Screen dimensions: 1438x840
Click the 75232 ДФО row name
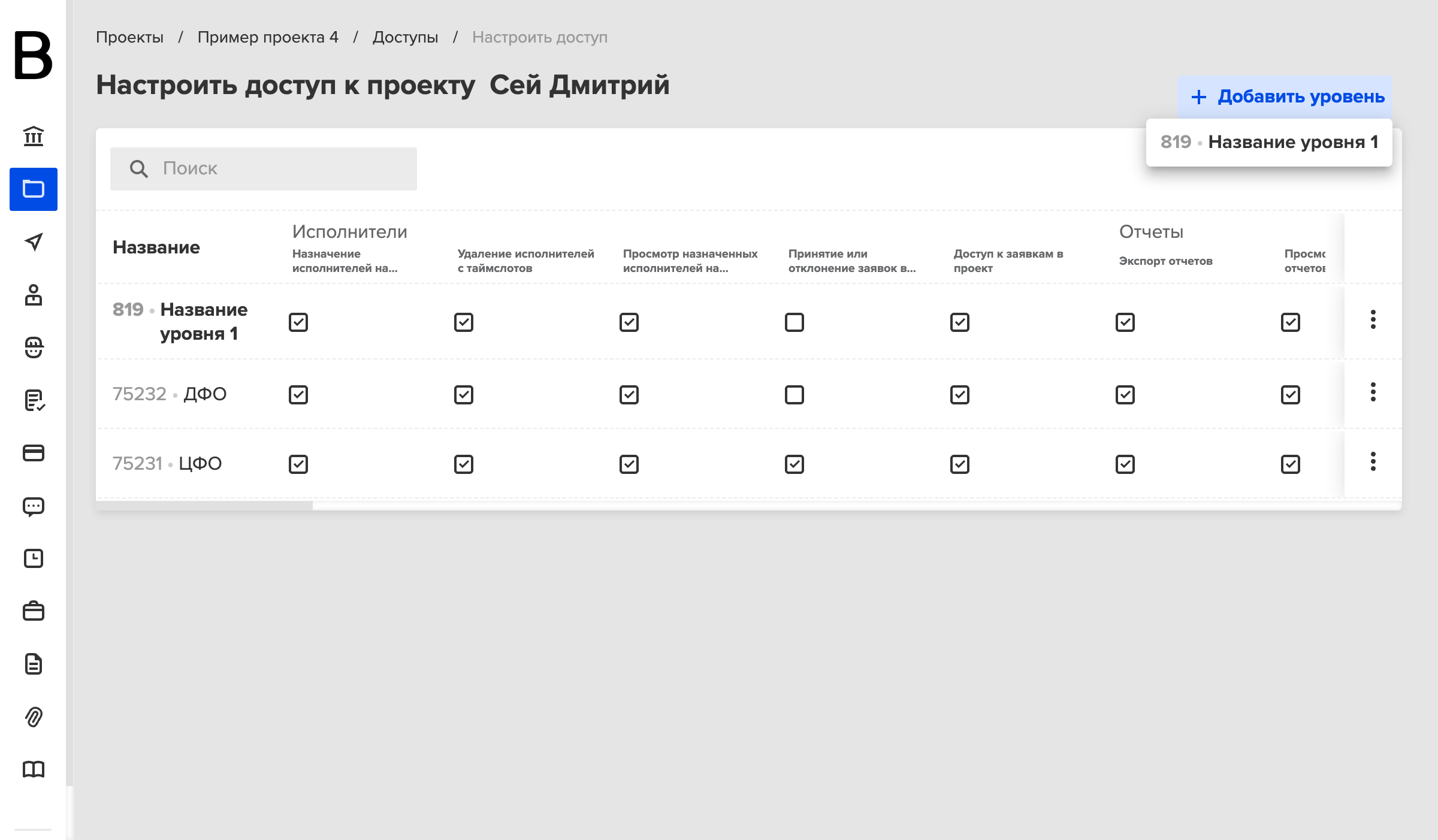170,394
